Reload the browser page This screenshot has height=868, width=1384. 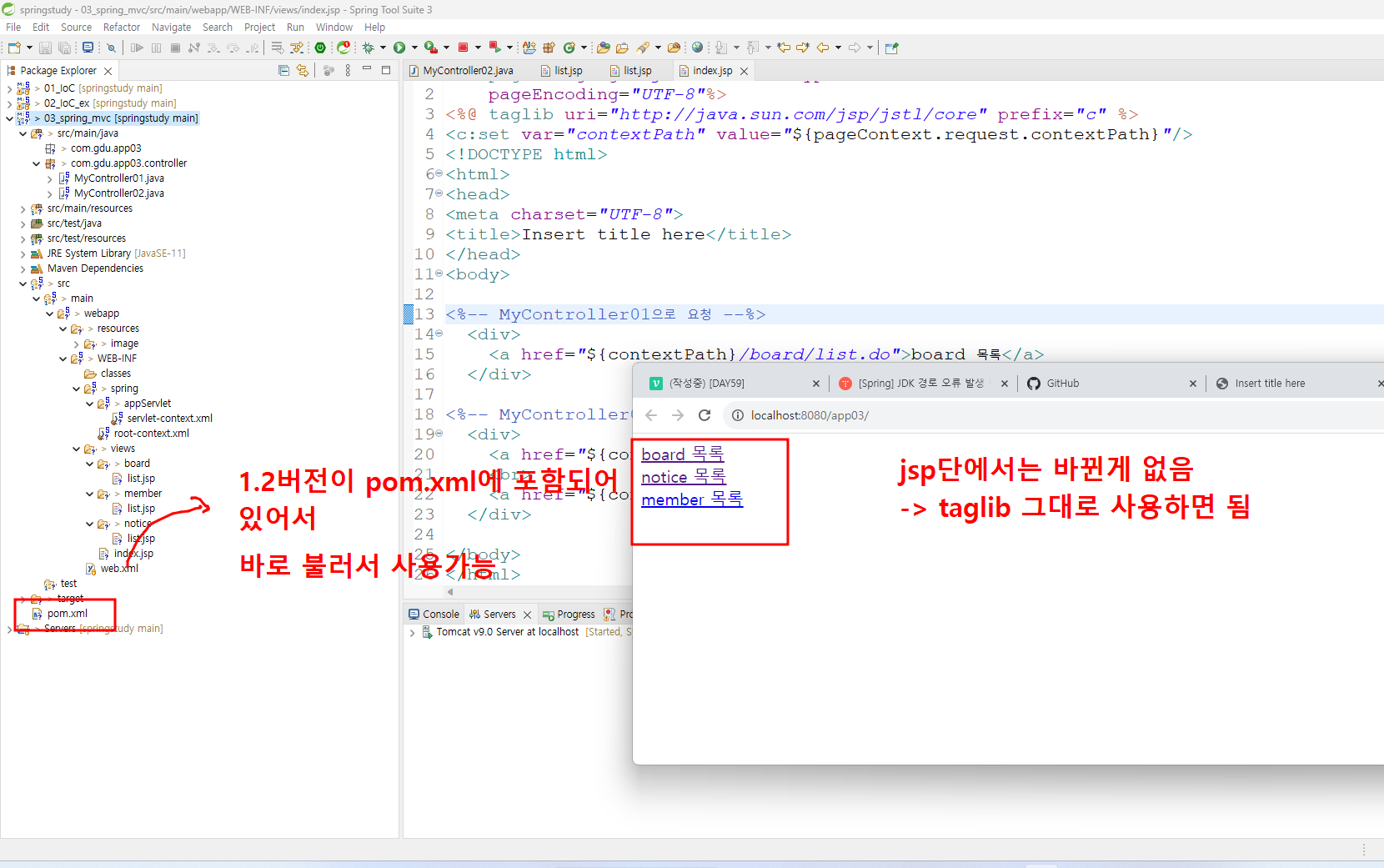705,415
